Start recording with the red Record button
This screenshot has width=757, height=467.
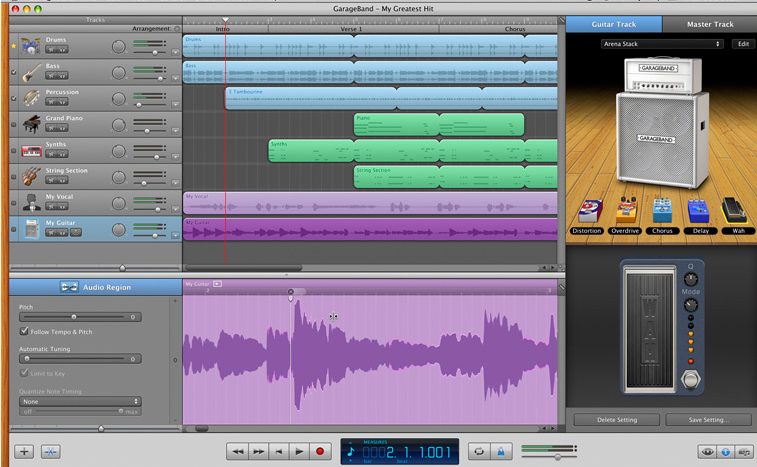point(320,452)
